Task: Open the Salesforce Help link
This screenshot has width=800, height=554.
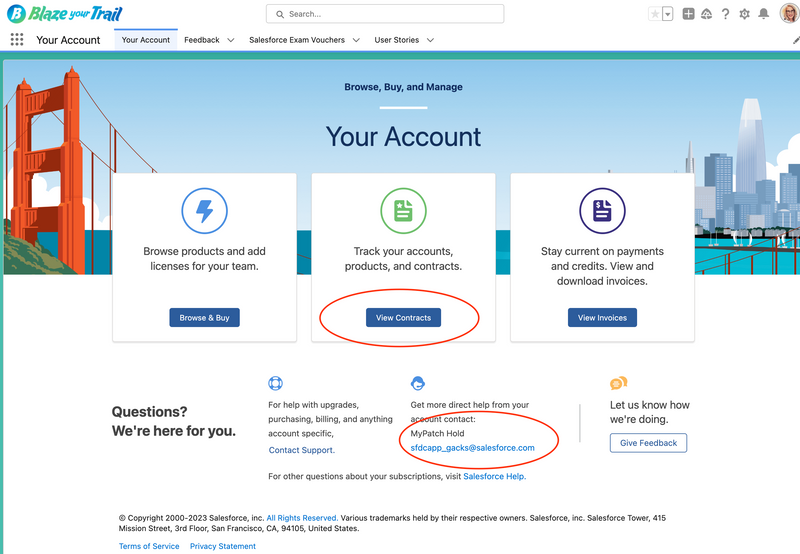Action: 494,476
